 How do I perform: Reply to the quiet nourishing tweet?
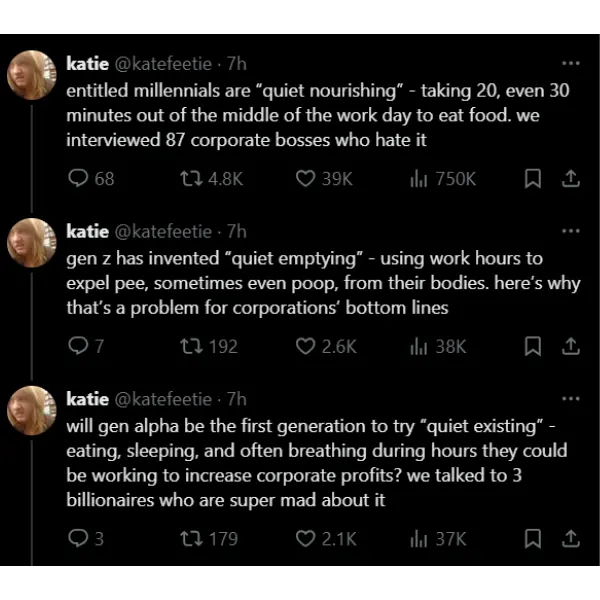78,179
